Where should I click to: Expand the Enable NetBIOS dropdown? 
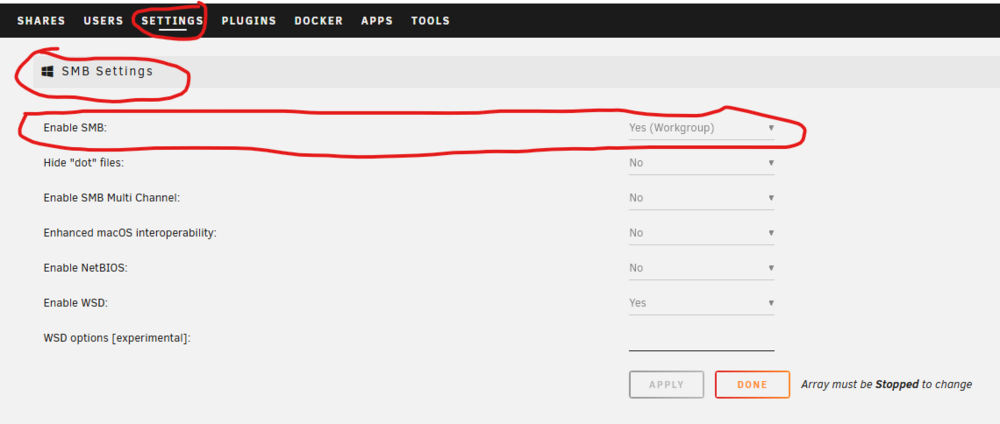point(702,268)
